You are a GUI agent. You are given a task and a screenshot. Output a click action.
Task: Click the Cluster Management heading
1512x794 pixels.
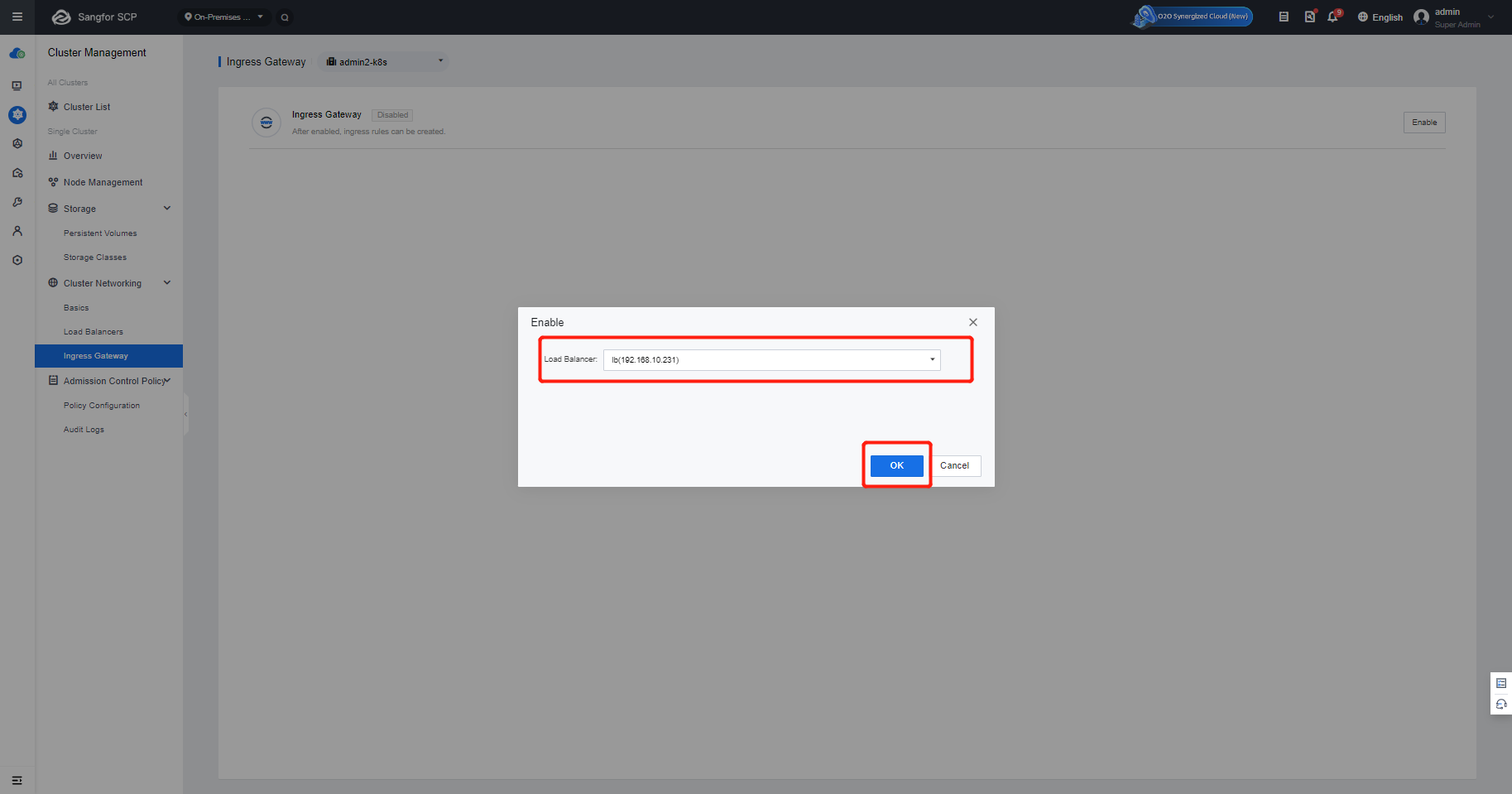pyautogui.click(x=97, y=52)
